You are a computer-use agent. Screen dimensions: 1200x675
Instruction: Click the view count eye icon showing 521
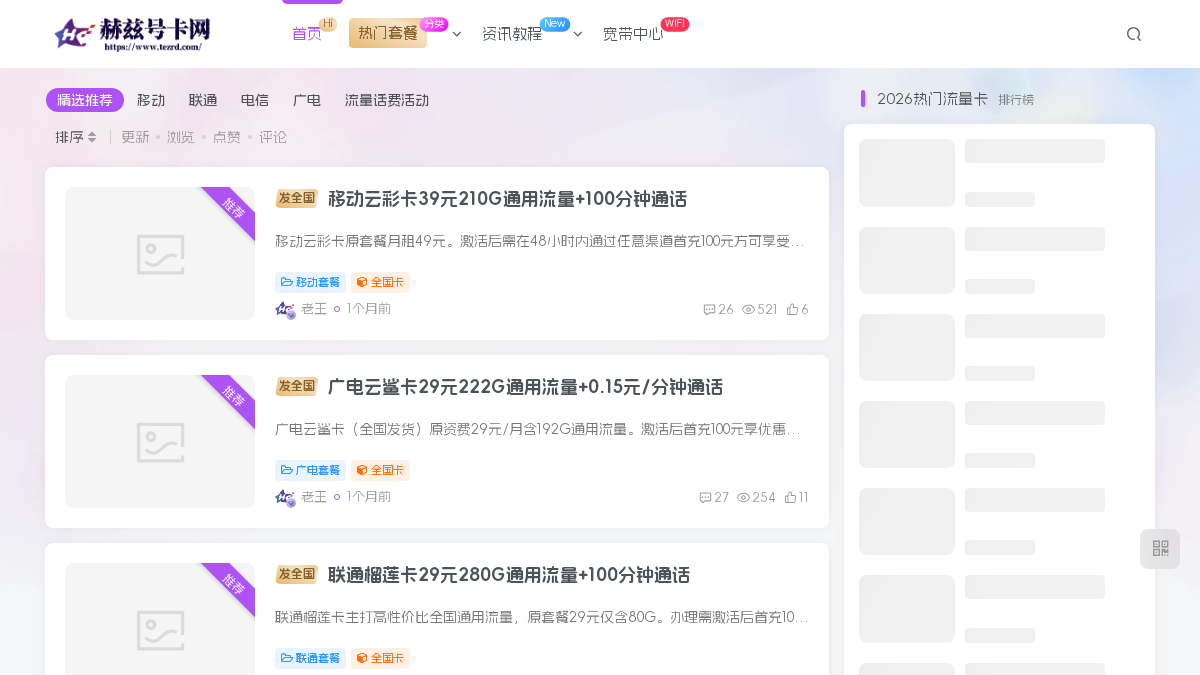748,310
